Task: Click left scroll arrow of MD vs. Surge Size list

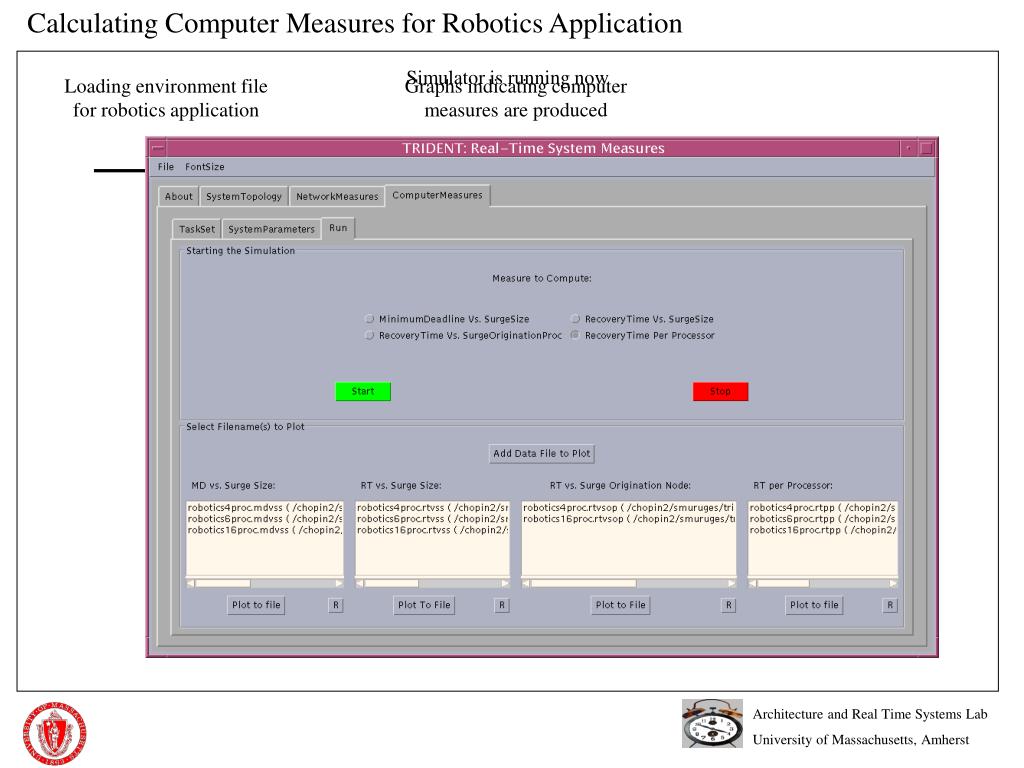Action: [191, 583]
